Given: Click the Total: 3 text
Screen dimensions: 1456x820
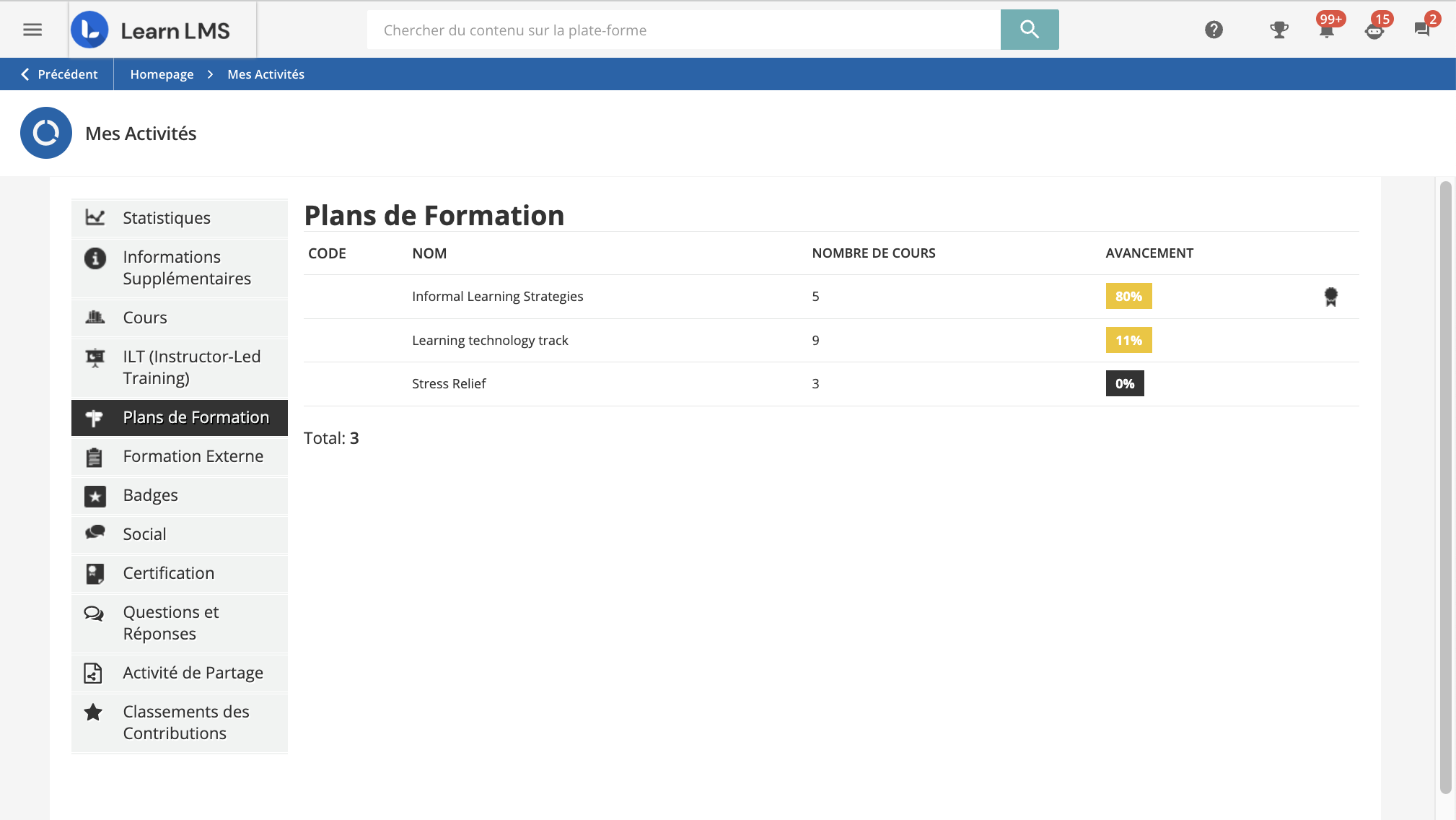Looking at the screenshot, I should (331, 438).
